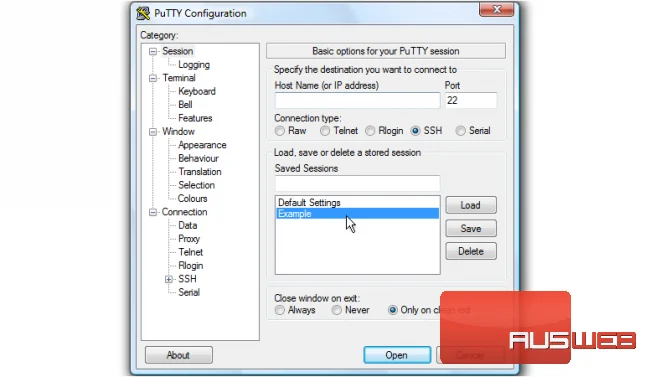Screen dimensions: 650x377
Task: Open the Rlogin category in tree
Action: click(190, 265)
